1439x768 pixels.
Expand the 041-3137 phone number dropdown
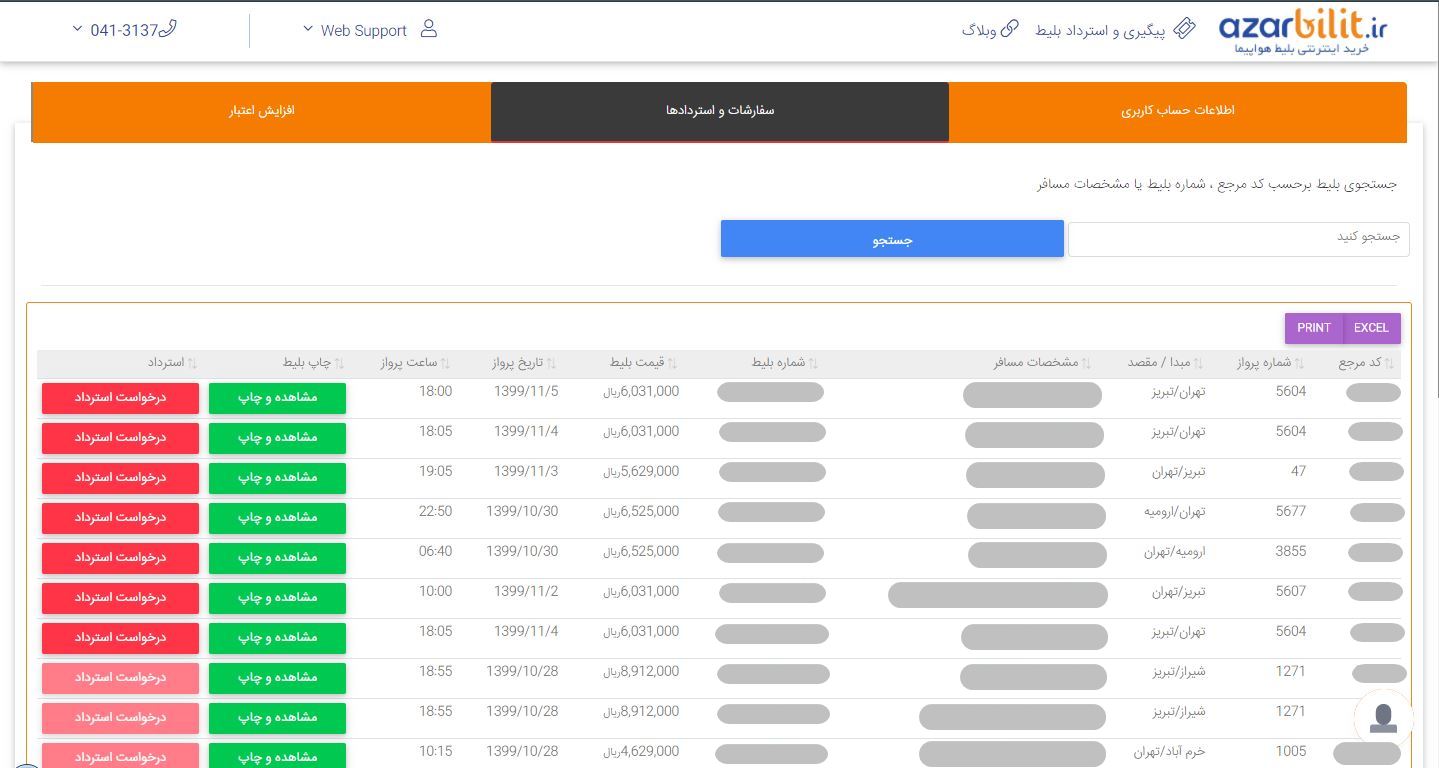(x=77, y=29)
